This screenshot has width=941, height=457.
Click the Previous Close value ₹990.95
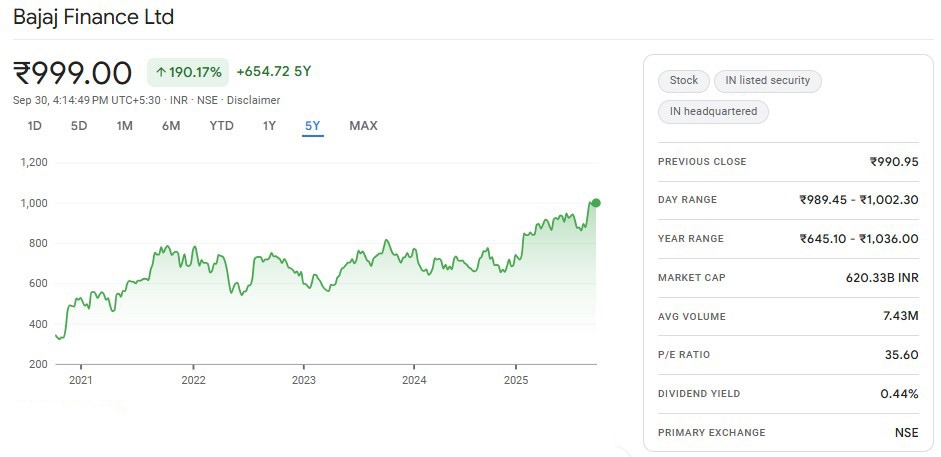[x=894, y=161]
